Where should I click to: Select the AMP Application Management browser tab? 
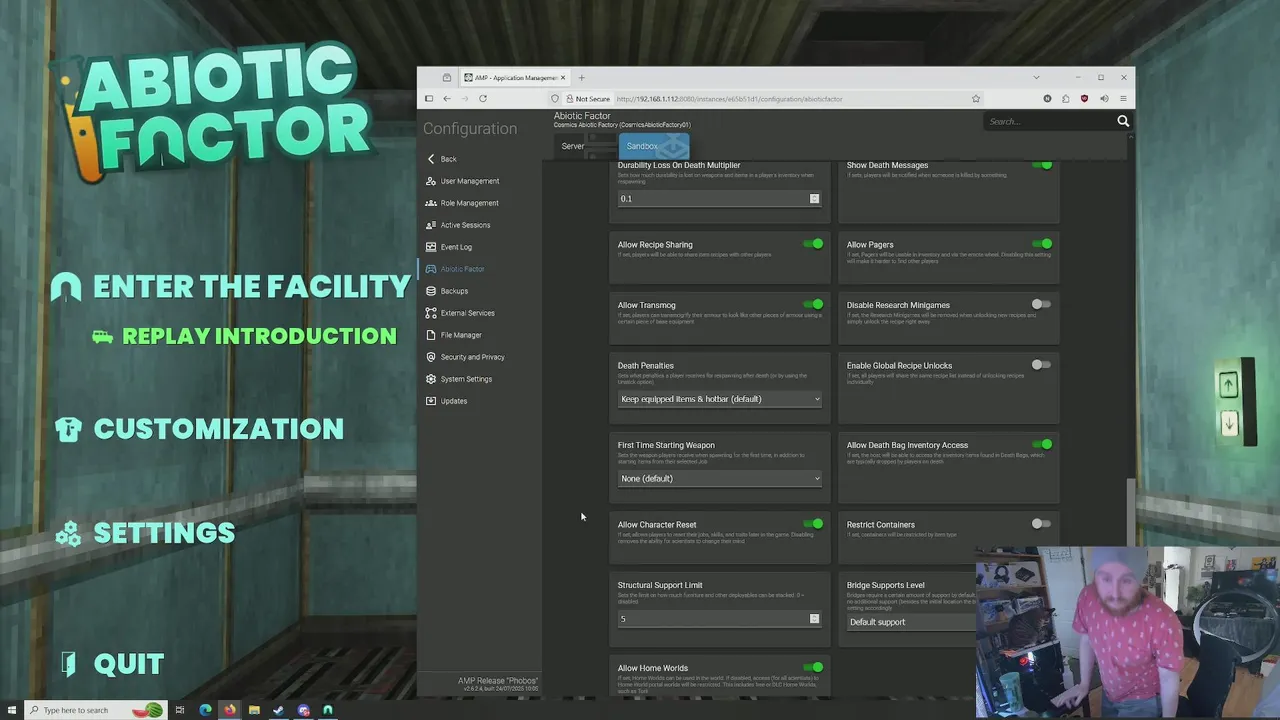[x=513, y=77]
